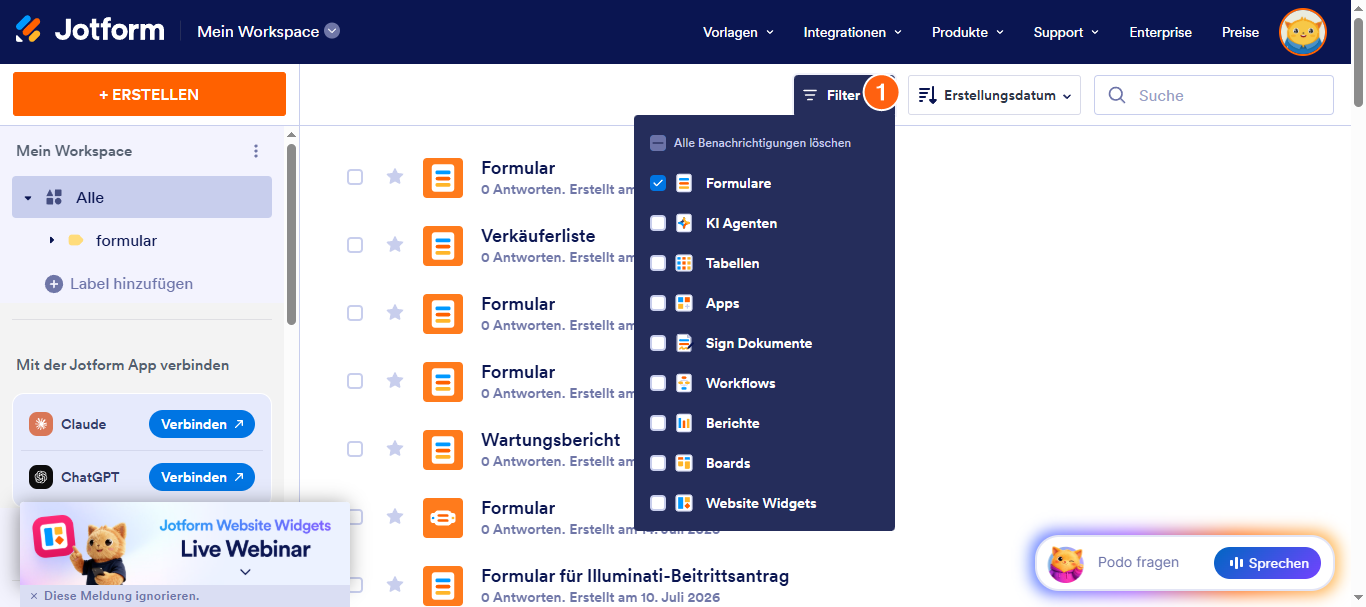Viewport: 1366px width, 607px height.
Task: Open the Verkäuferliste form title
Action: point(538,236)
